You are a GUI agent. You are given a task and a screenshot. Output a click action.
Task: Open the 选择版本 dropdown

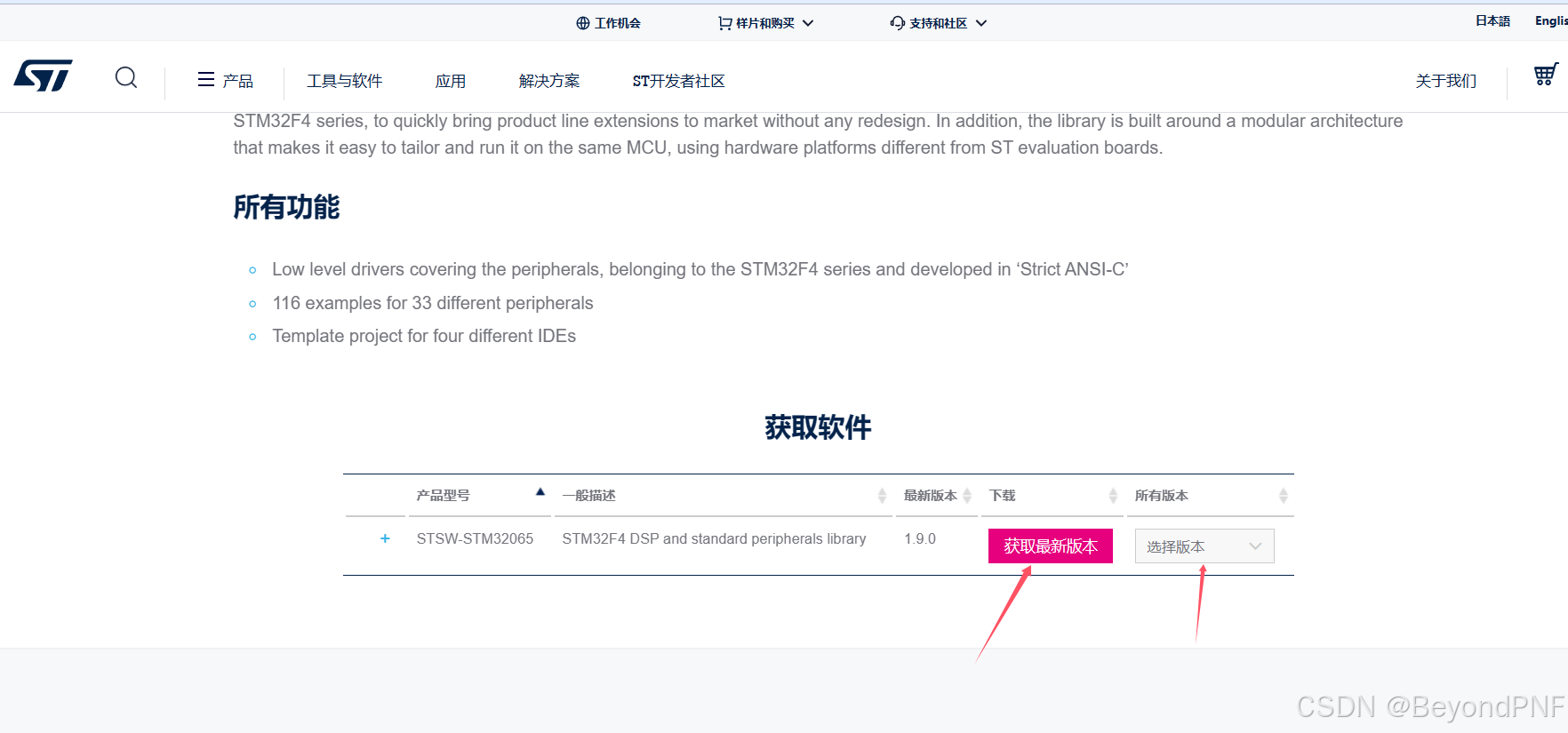coord(1204,546)
